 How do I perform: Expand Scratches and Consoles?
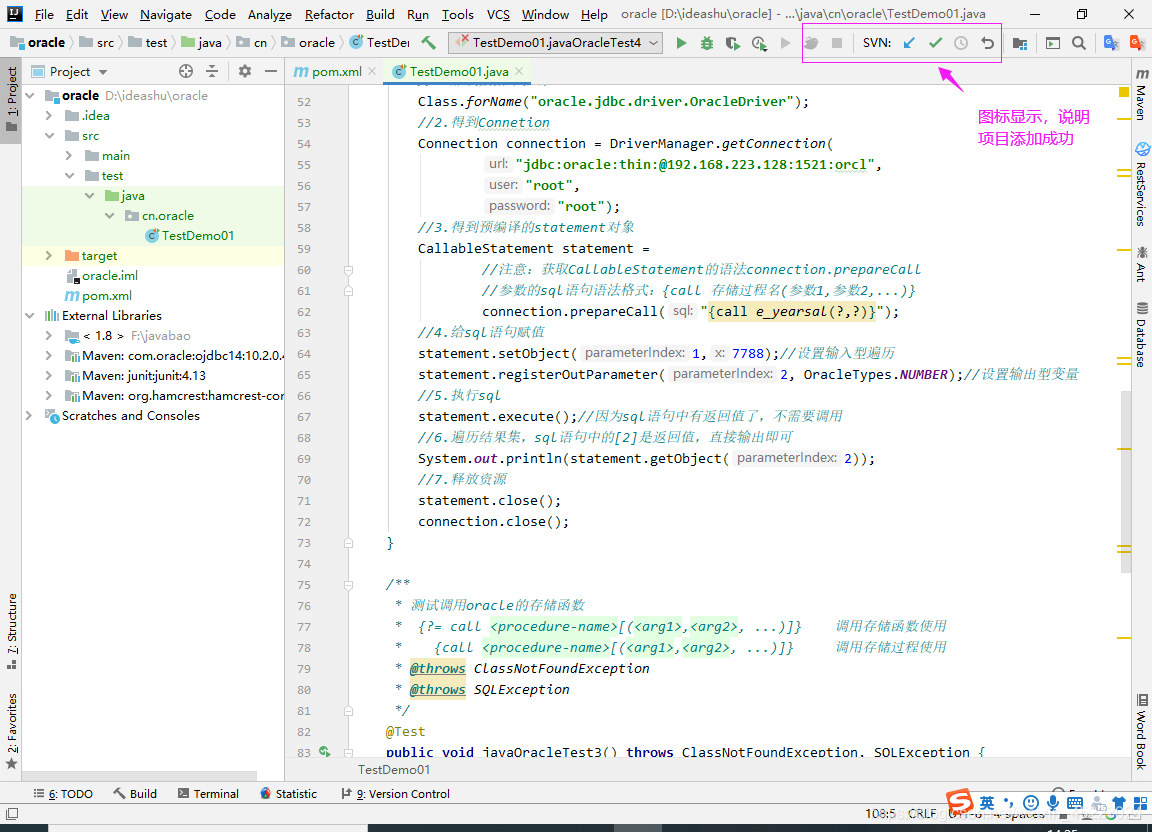pyautogui.click(x=30, y=415)
